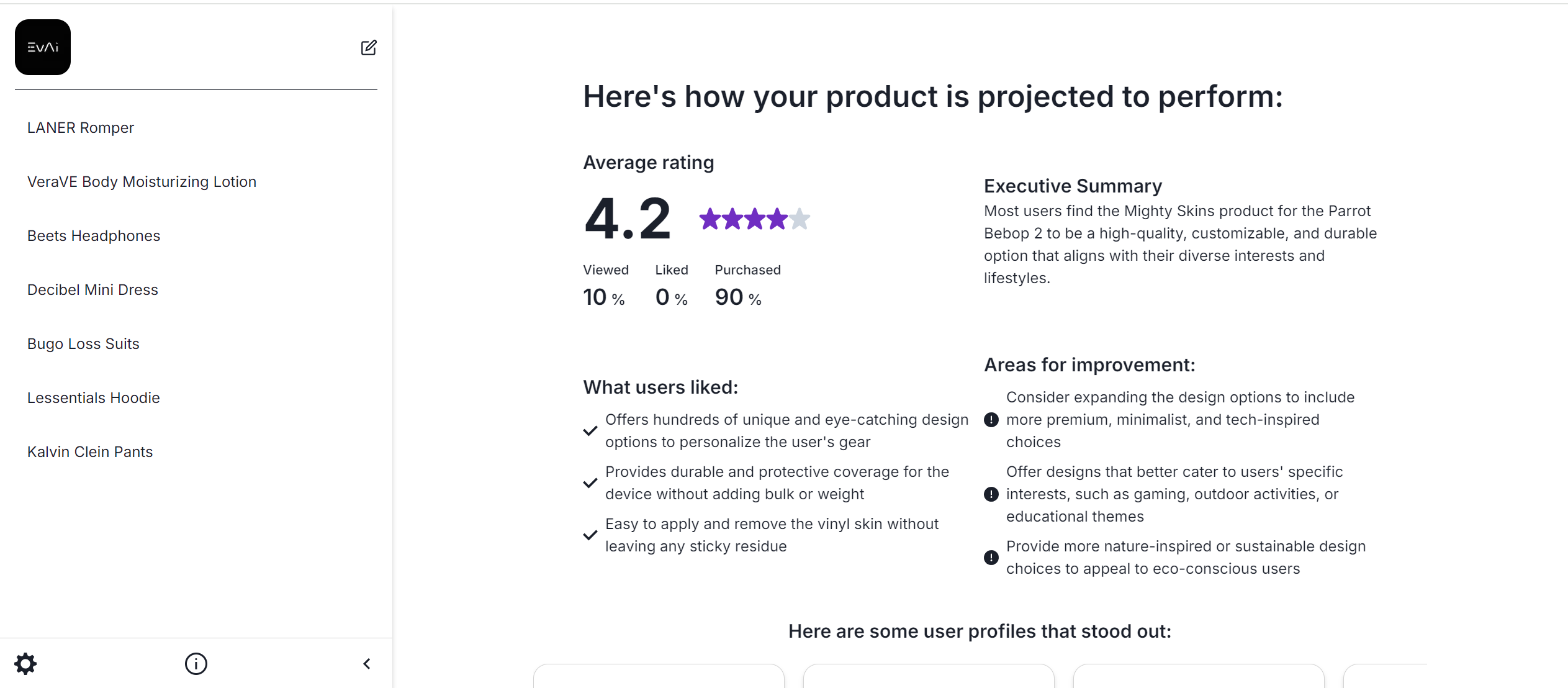The image size is (1568, 688).
Task: Click the last exclamation icon near eco-conscious text
Action: point(991,558)
